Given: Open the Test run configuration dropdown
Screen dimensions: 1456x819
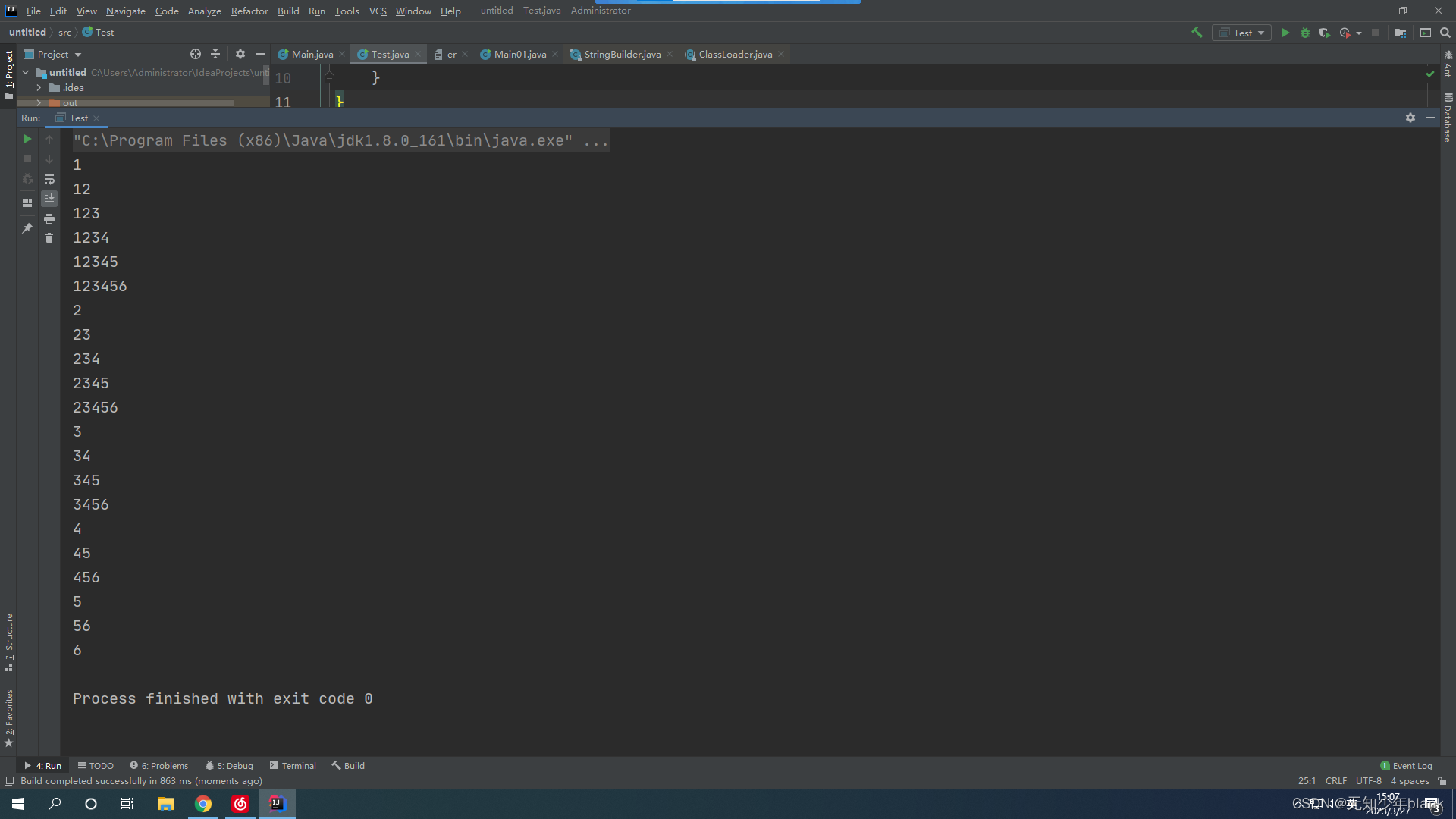Looking at the screenshot, I should tap(1242, 33).
